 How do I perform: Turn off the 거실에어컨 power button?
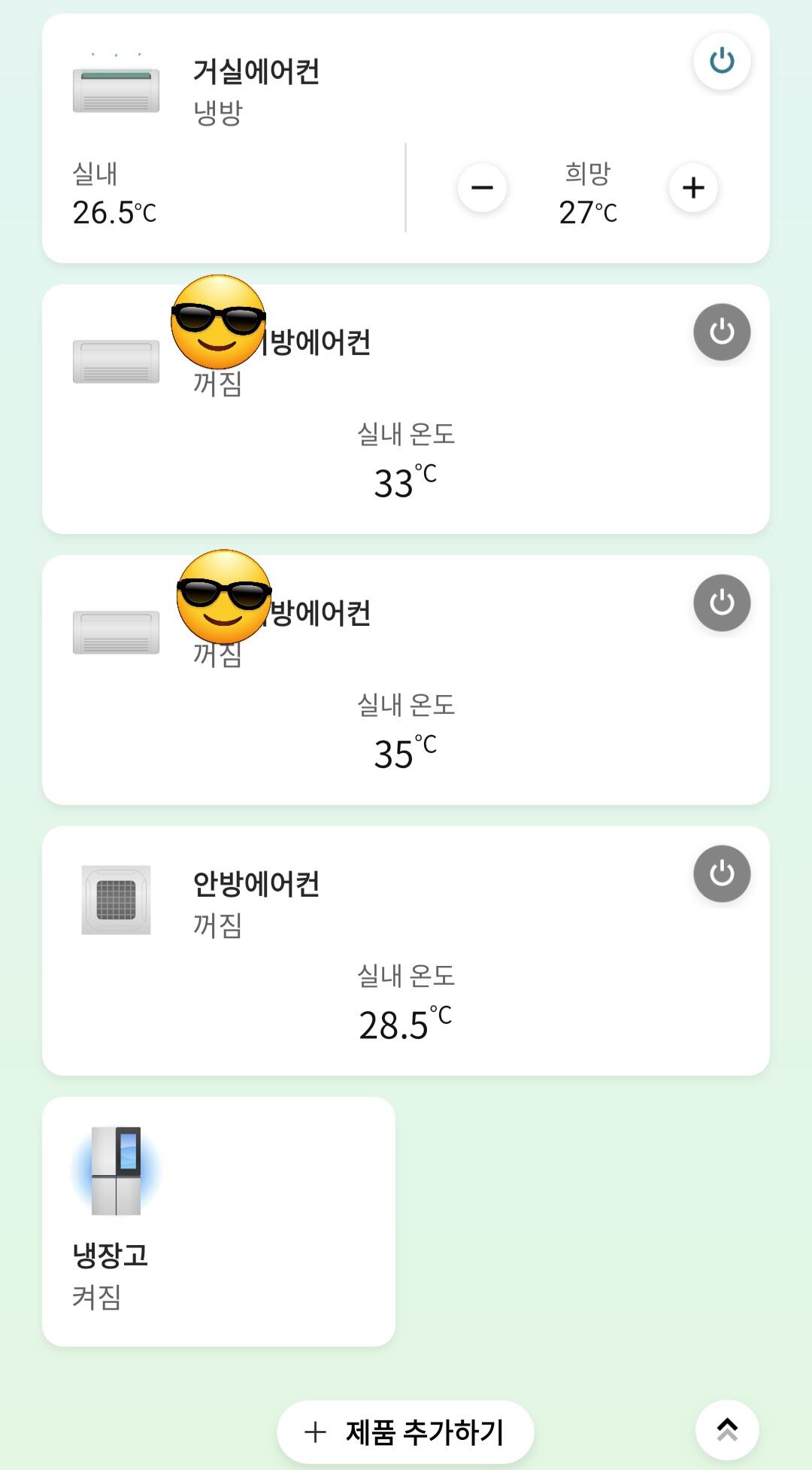click(722, 61)
